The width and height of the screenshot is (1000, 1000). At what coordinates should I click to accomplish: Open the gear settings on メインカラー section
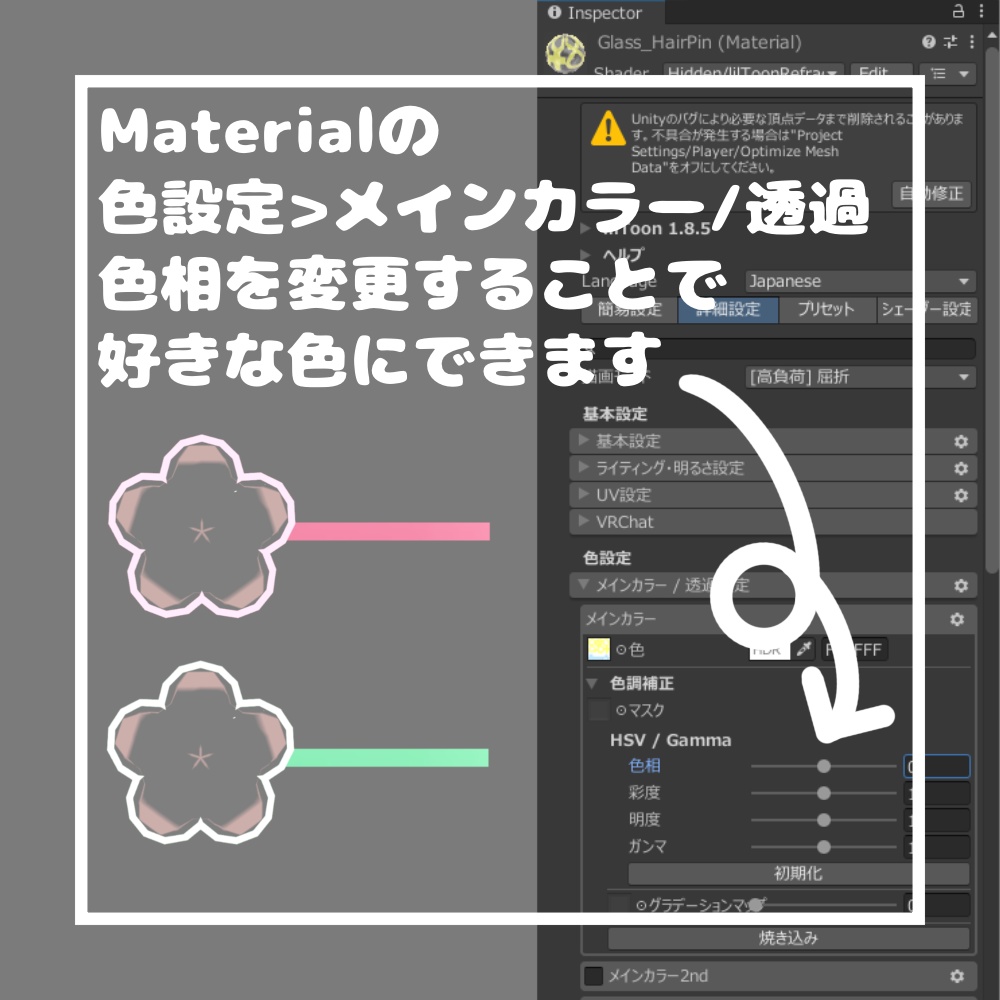[x=957, y=619]
